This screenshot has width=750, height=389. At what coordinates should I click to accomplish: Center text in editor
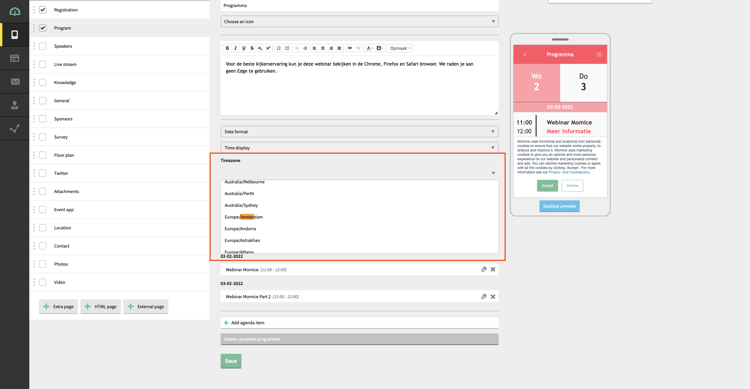pos(322,48)
